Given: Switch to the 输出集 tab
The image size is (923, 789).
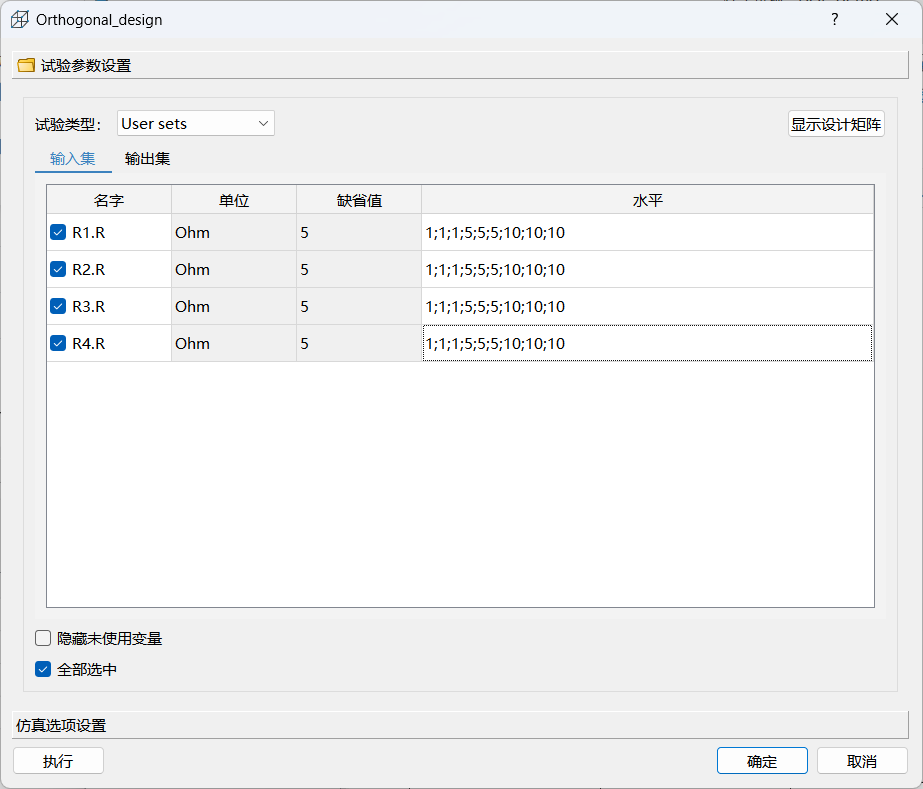Looking at the screenshot, I should [x=147, y=159].
